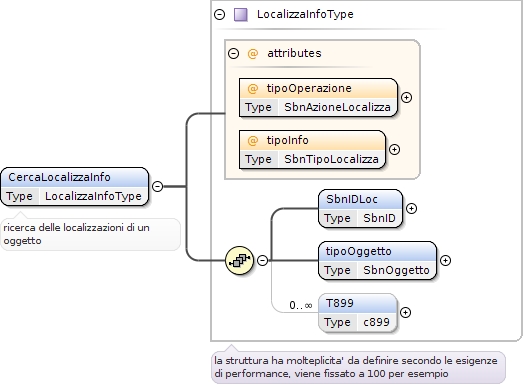Click the LocalizzaInfoType type value of CercaLocalizzaInfo
Viewport: 524px width, 387px height.
[x=93, y=196]
